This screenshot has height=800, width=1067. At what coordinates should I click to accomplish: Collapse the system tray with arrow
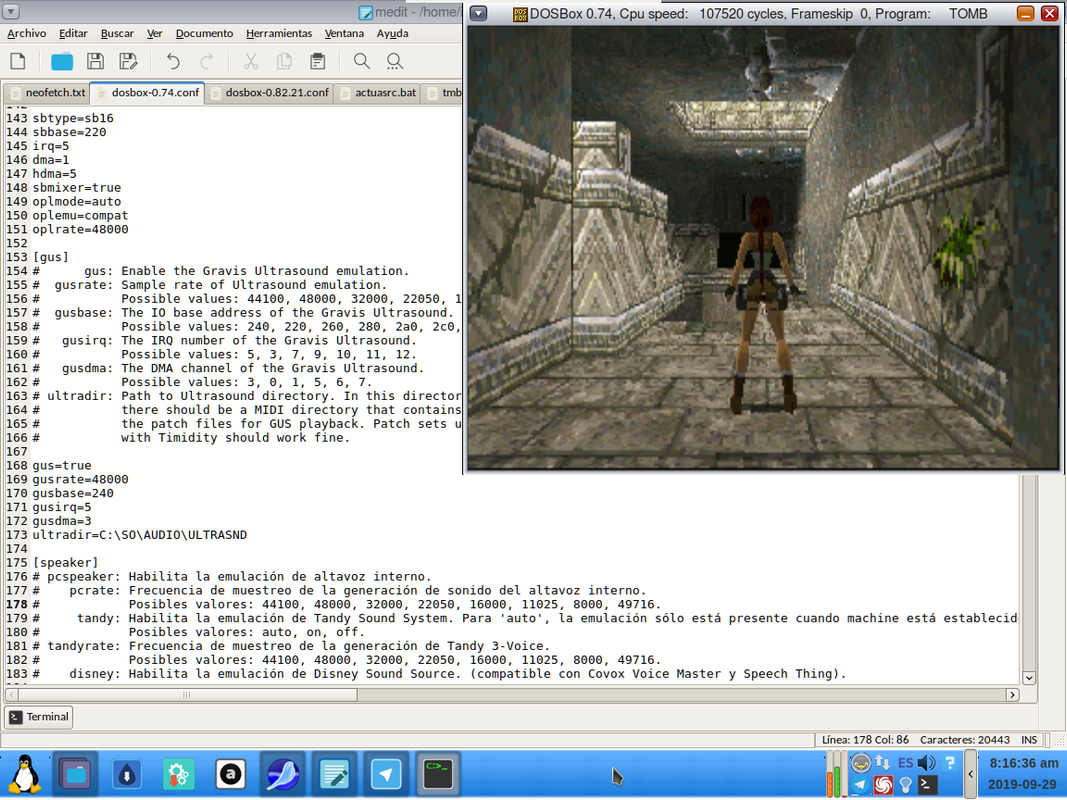tap(971, 774)
